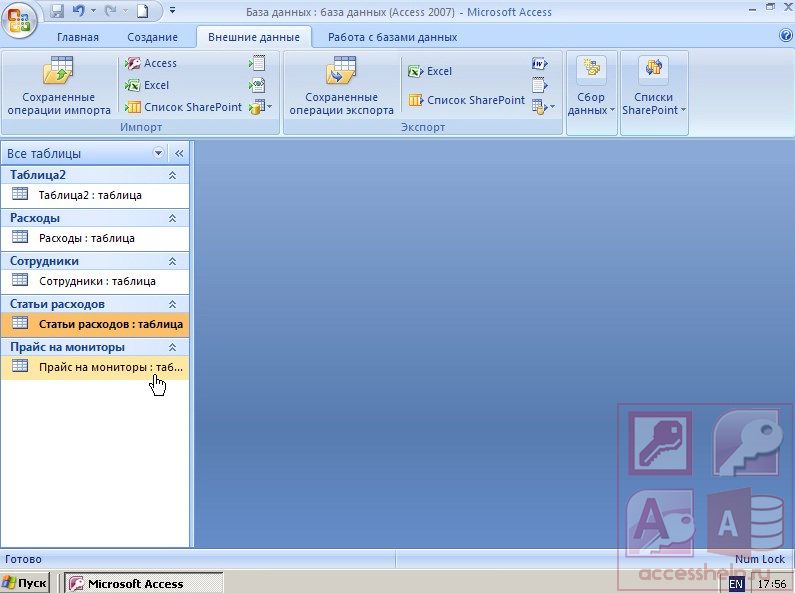795x593 pixels.
Task: Click the Статьи расходов group header
Action: pyautogui.click(x=95, y=305)
